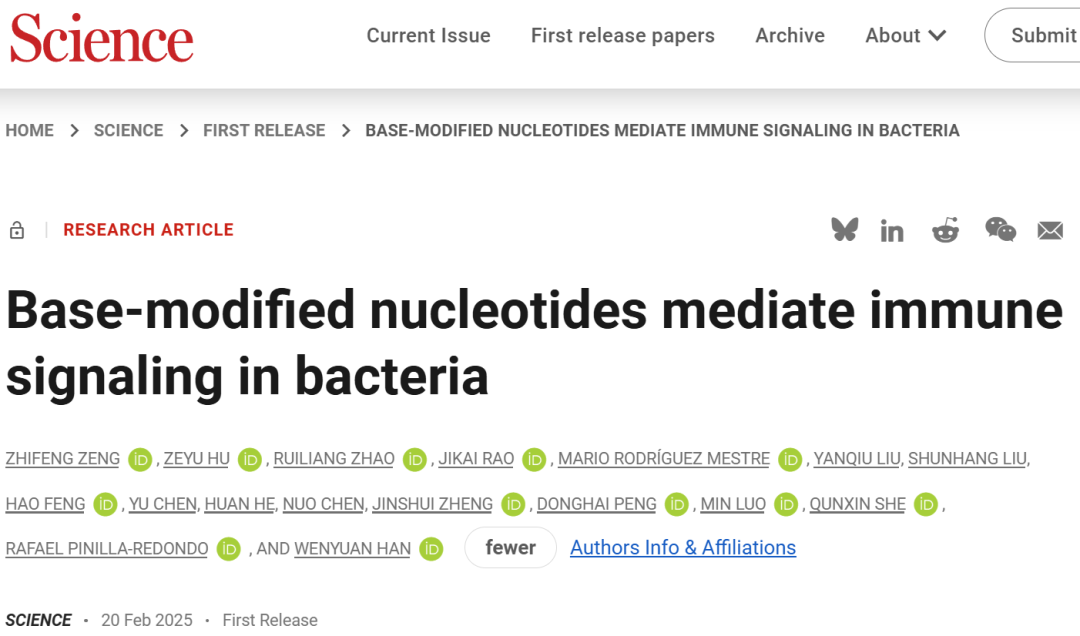Screen dimensions: 1080x636
Task: Email the article using envelope icon
Action: tap(1050, 231)
